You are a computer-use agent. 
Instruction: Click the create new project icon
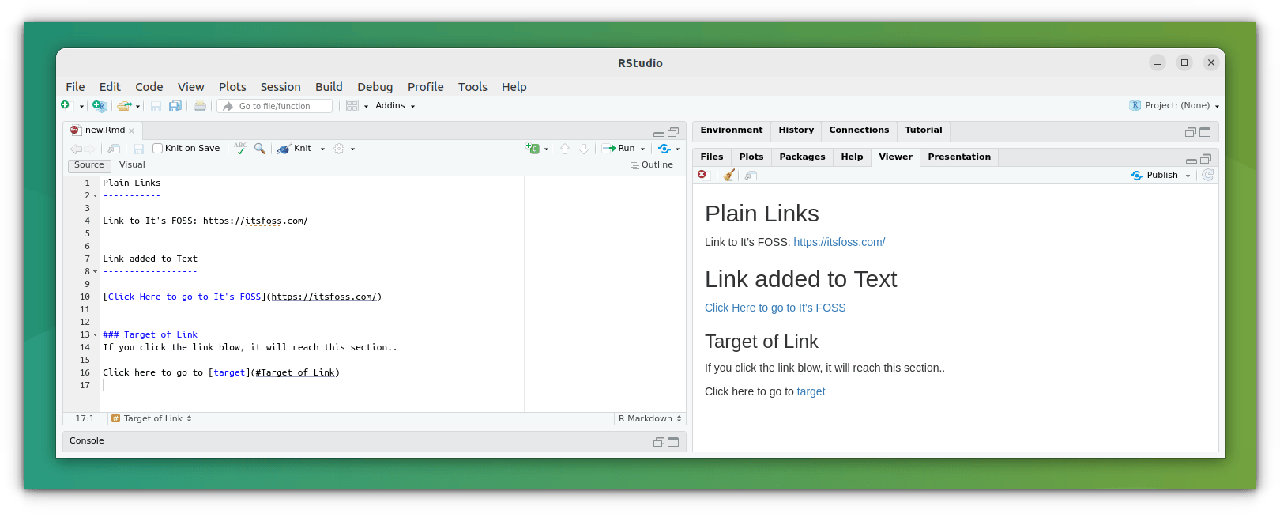pyautogui.click(x=98, y=106)
